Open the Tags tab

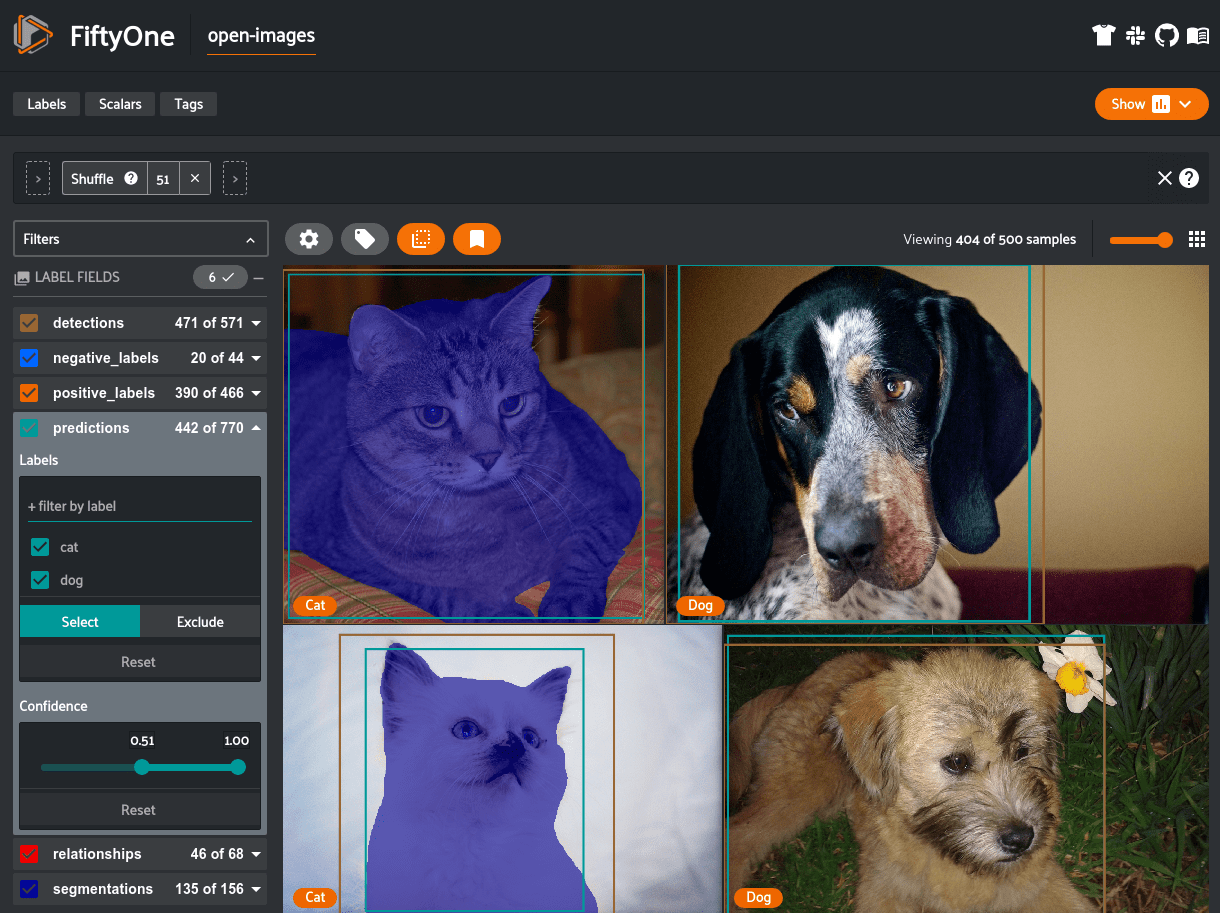[x=188, y=104]
